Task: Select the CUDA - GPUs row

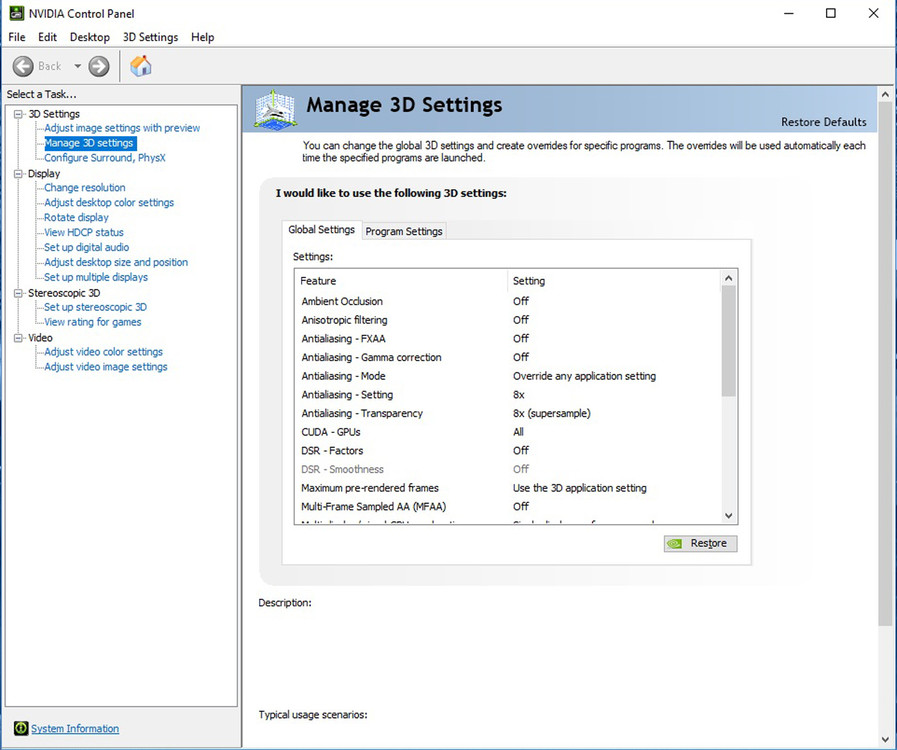Action: (507, 432)
